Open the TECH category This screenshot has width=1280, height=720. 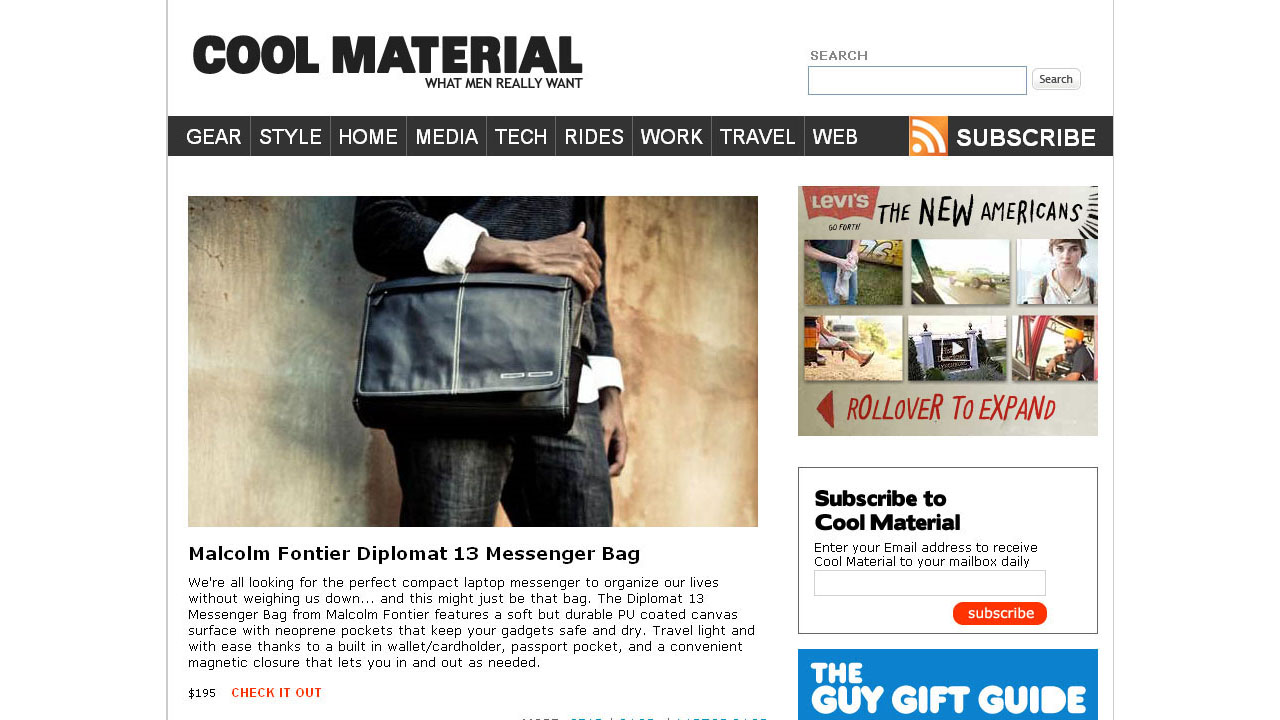point(521,137)
